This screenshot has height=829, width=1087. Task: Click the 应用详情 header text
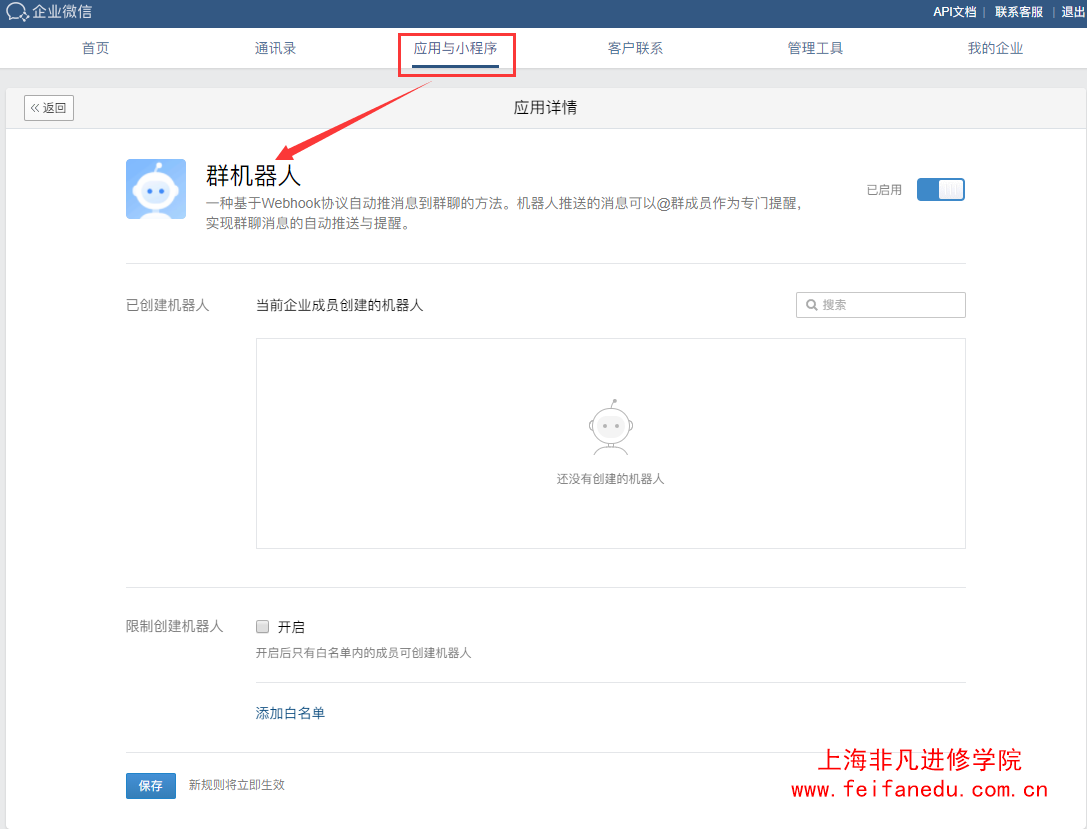pos(545,107)
